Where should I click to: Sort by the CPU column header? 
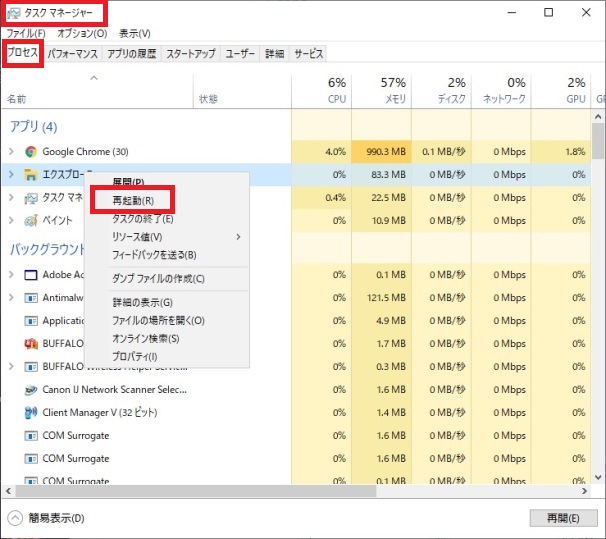[x=322, y=91]
